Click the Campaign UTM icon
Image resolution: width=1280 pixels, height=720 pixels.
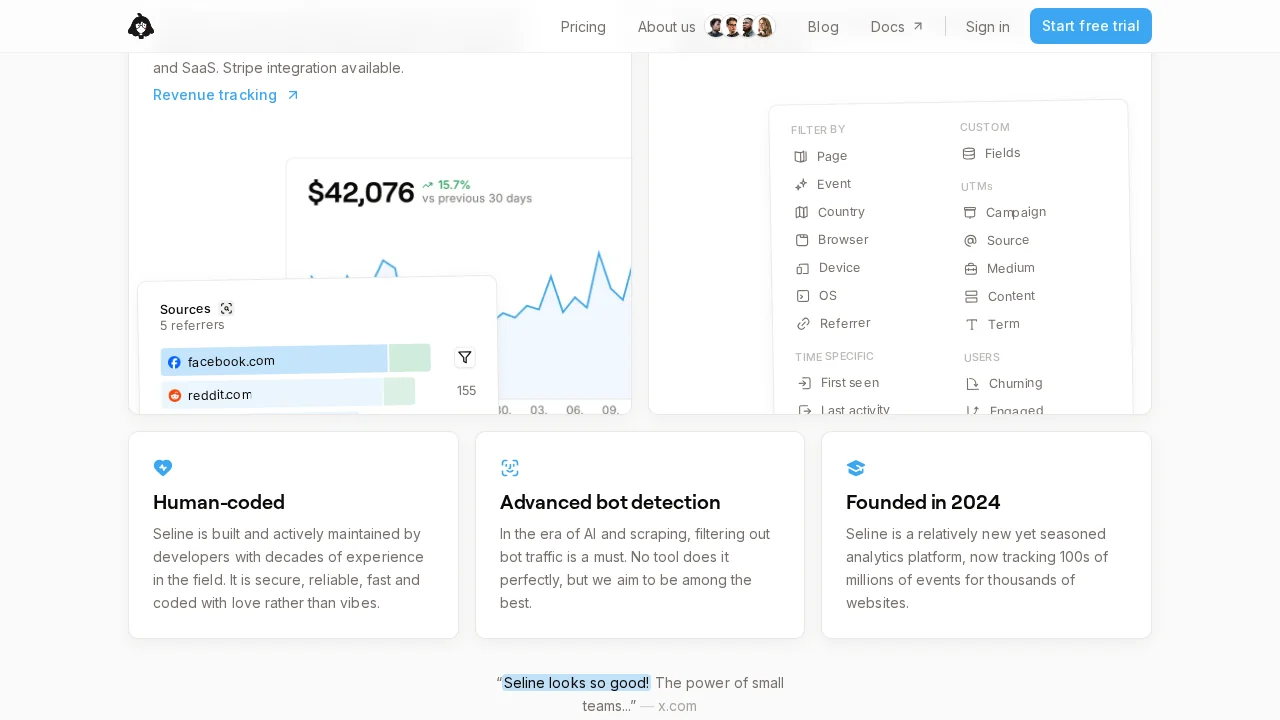coord(969,212)
